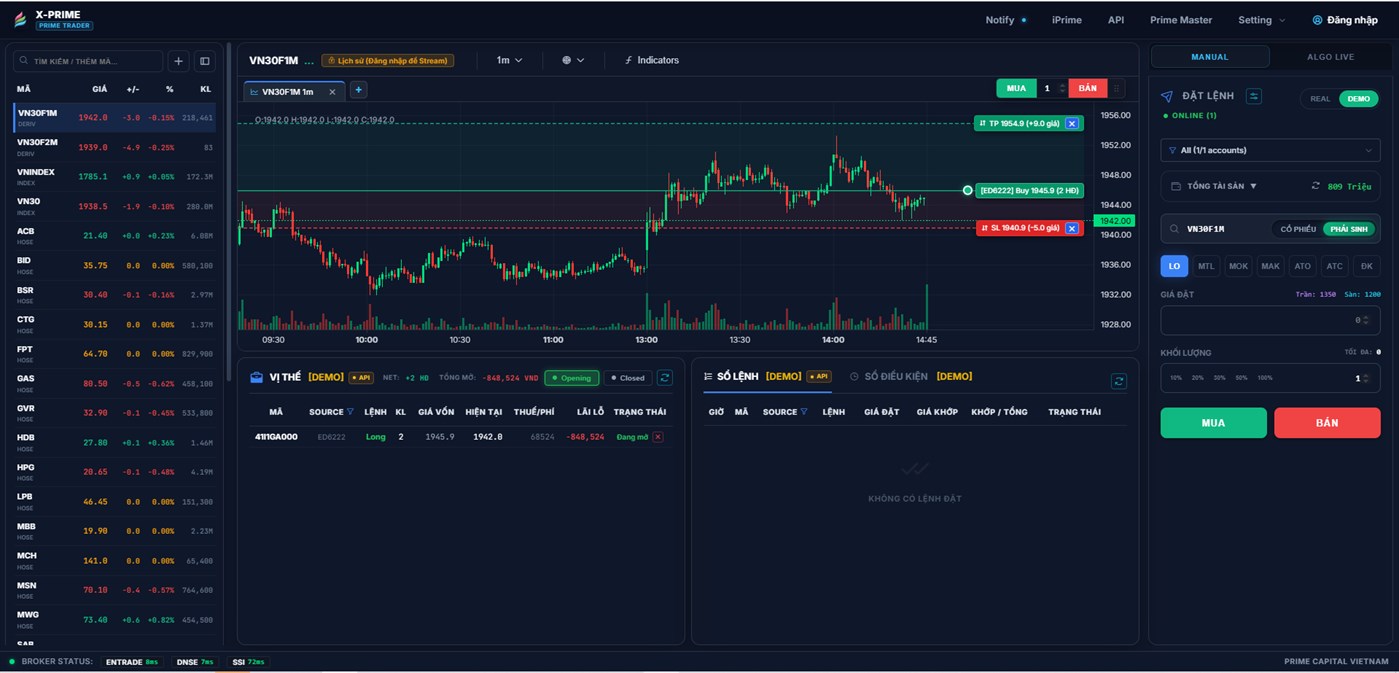
Task: Select MAK order type
Action: (1270, 266)
